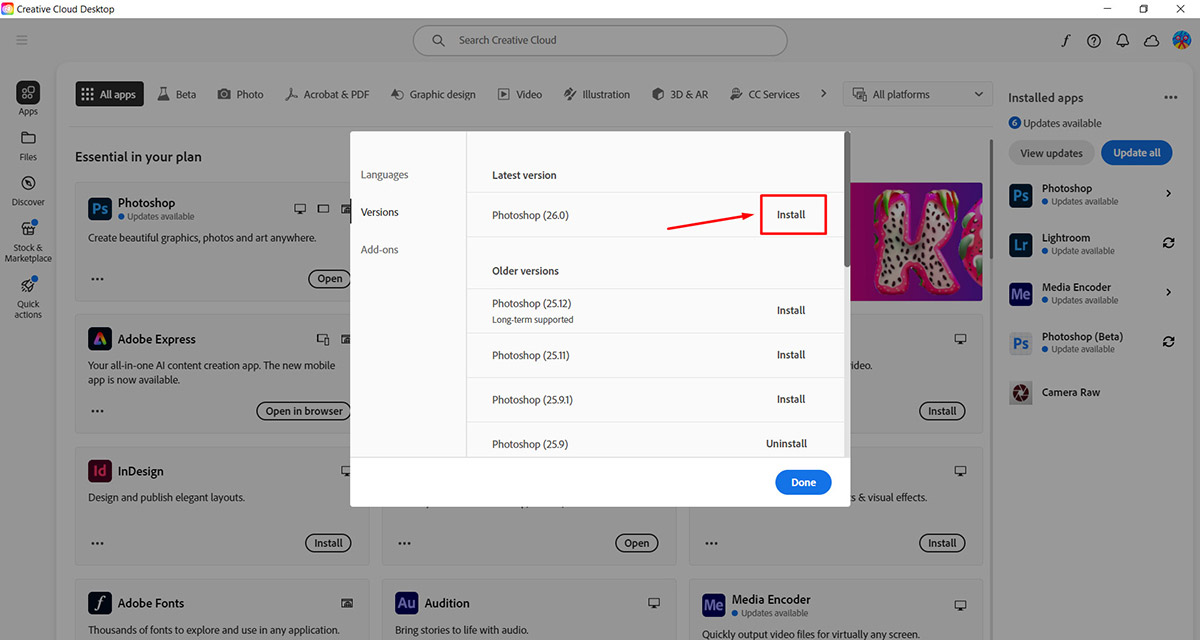Open the notifications bell

[x=1123, y=41]
